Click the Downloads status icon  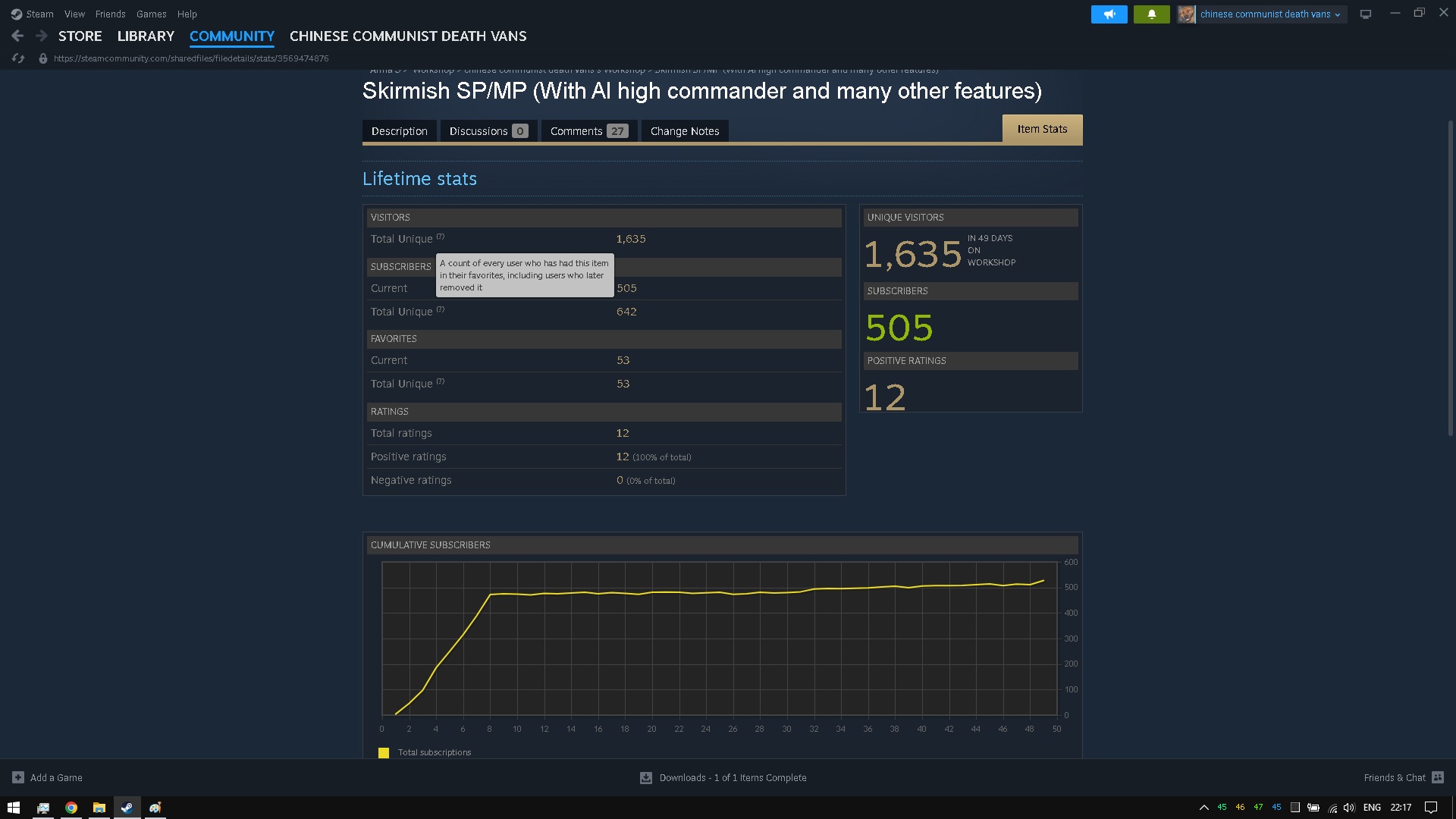[646, 777]
